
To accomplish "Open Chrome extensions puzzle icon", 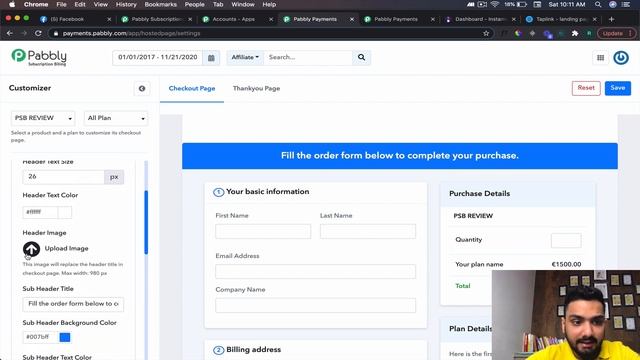I will click(575, 33).
